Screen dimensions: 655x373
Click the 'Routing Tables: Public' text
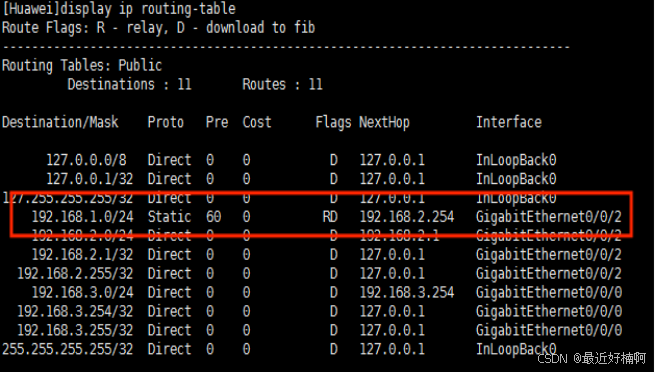pyautogui.click(x=82, y=66)
